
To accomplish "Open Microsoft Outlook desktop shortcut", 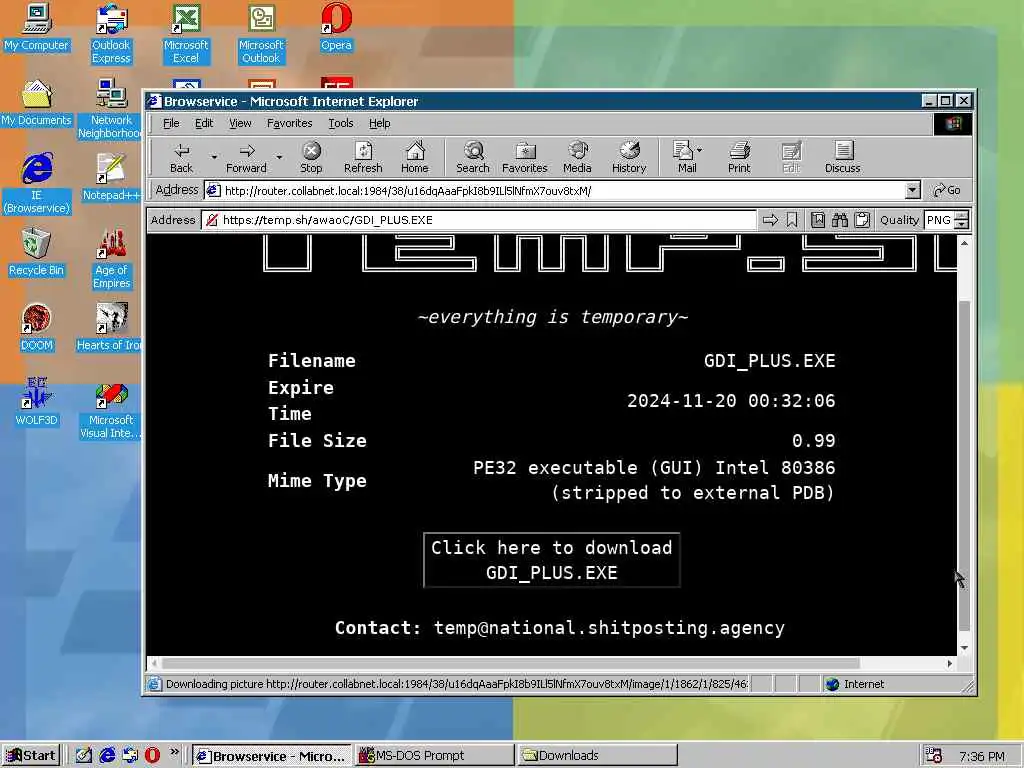I will point(261,34).
